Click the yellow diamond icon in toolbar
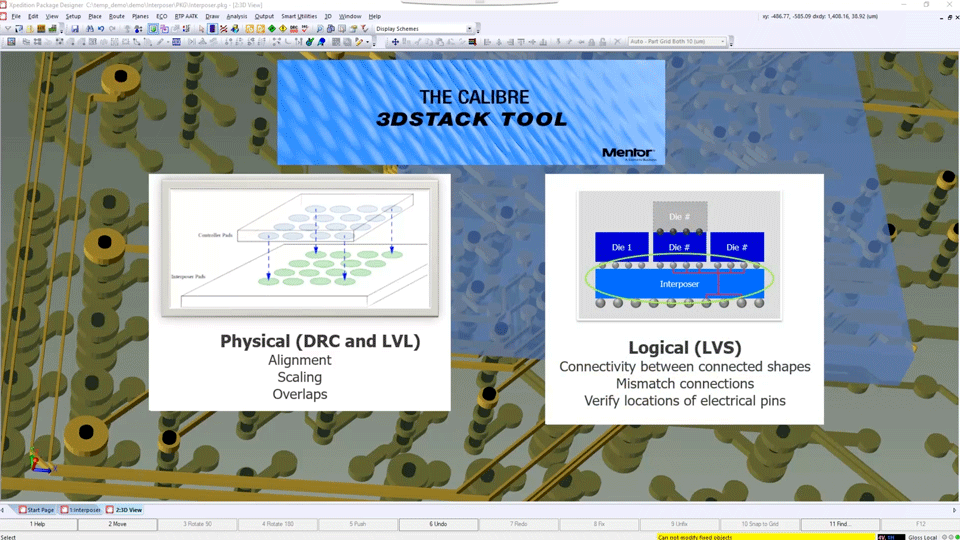 [x=283, y=29]
